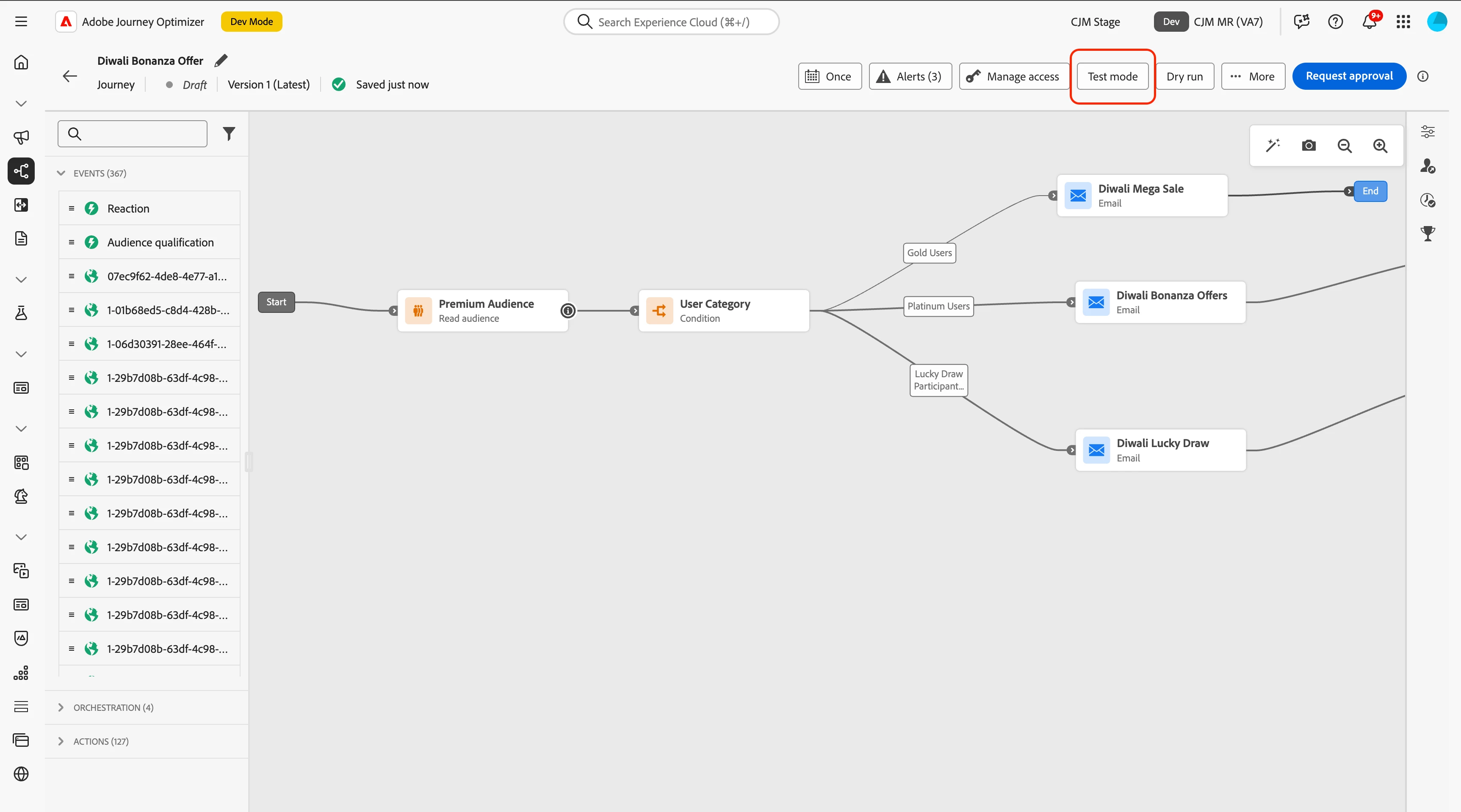1461x812 pixels.
Task: Open the app switcher grid icon
Action: (x=1403, y=22)
